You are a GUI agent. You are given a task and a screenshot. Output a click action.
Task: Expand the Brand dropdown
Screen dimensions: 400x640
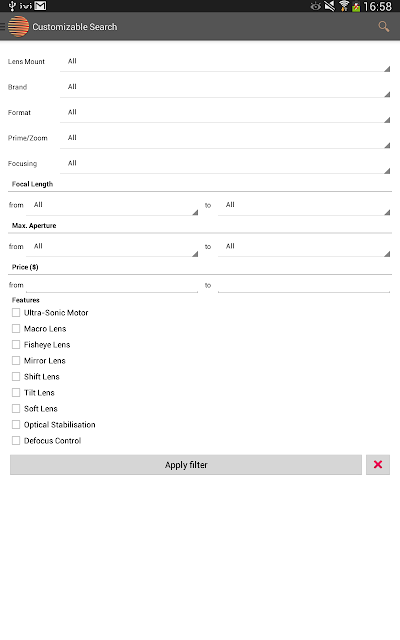coord(225,87)
